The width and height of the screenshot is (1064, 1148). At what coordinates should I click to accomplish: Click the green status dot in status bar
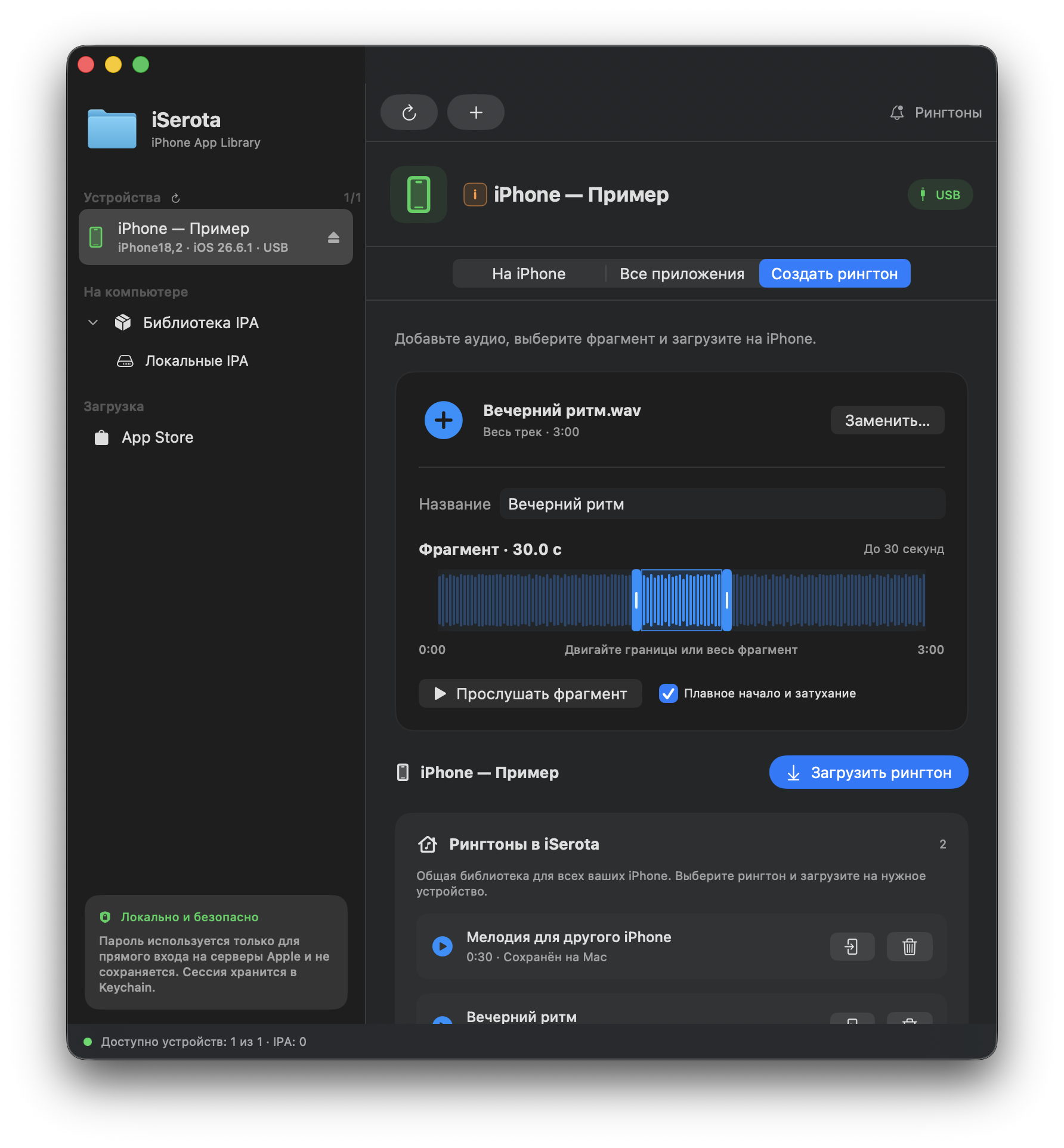(88, 1042)
